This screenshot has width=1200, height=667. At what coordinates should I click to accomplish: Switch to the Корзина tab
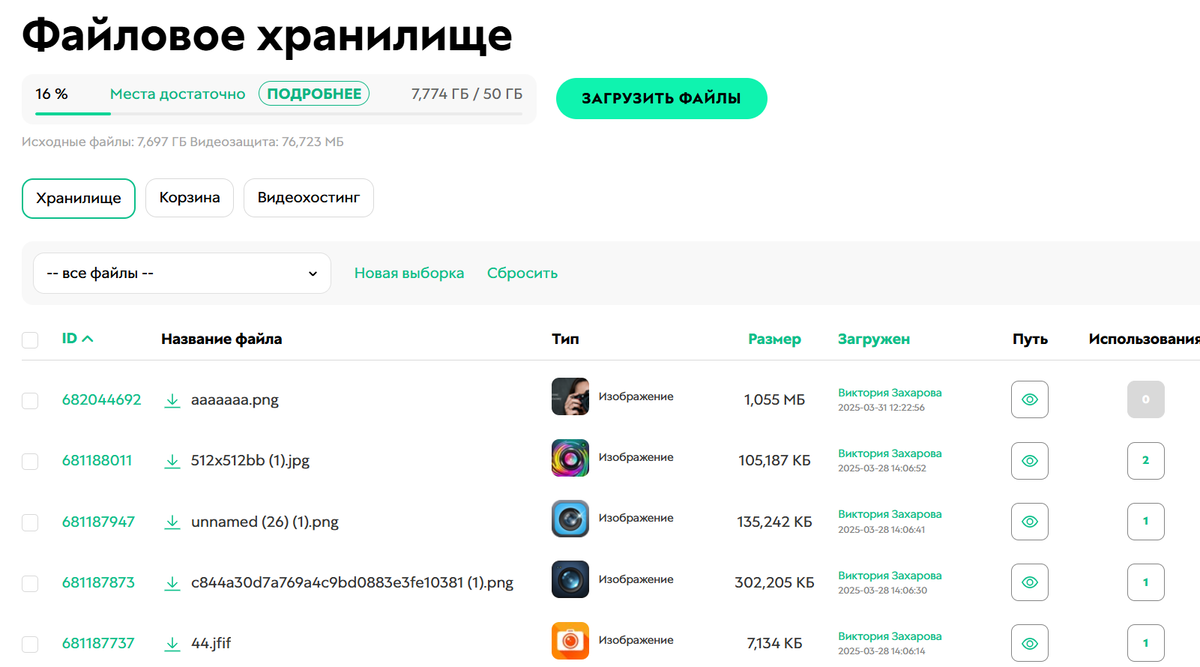190,198
